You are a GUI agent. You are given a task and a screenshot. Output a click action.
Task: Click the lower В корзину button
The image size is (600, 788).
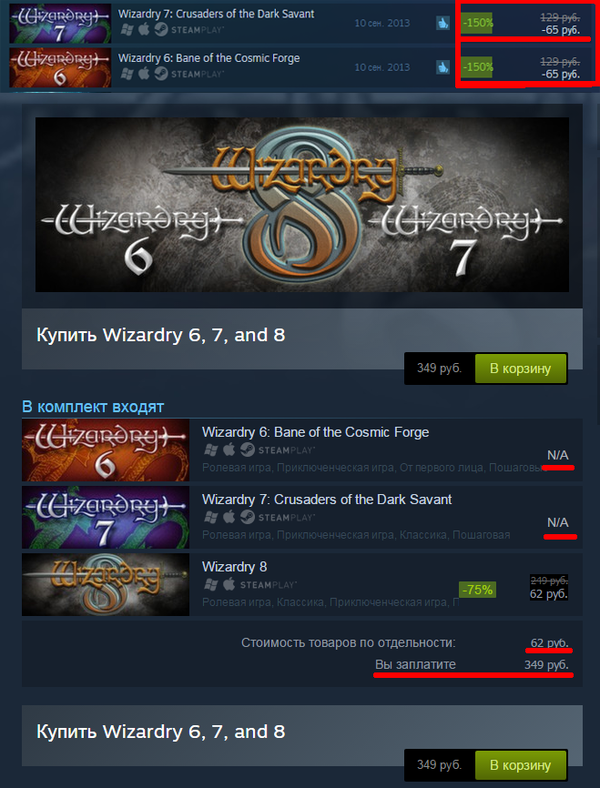521,765
